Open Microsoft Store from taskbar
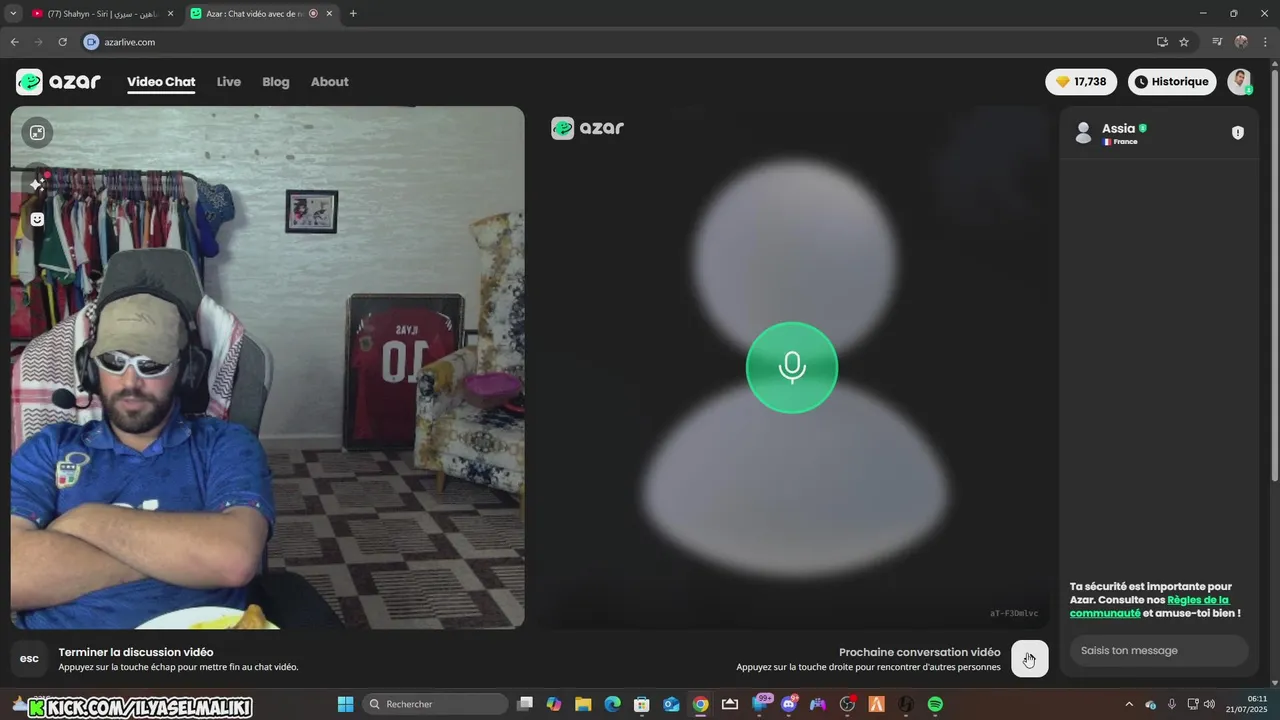Screen dimensions: 1280x720 click(x=642, y=704)
